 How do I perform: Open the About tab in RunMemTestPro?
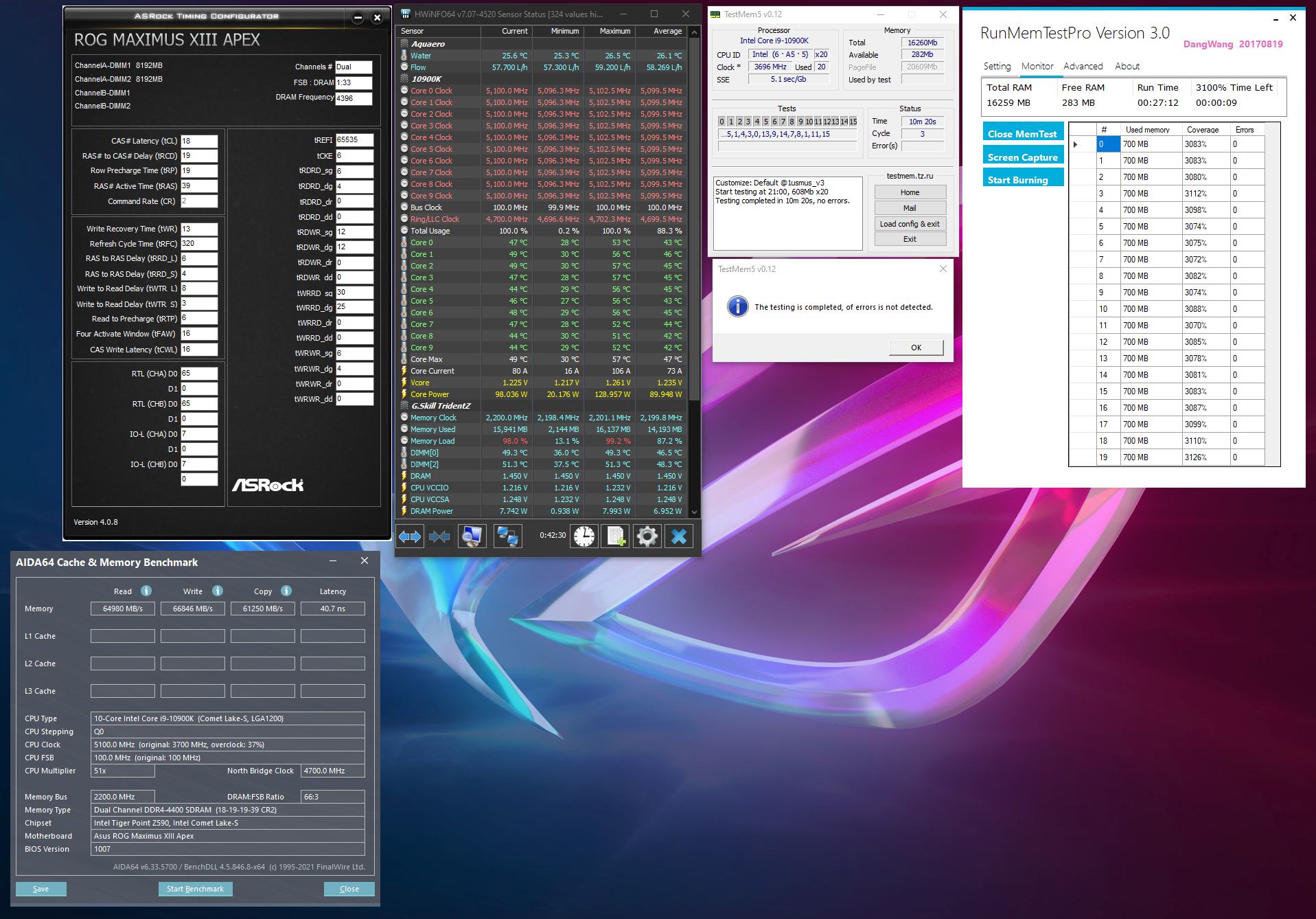[1127, 66]
